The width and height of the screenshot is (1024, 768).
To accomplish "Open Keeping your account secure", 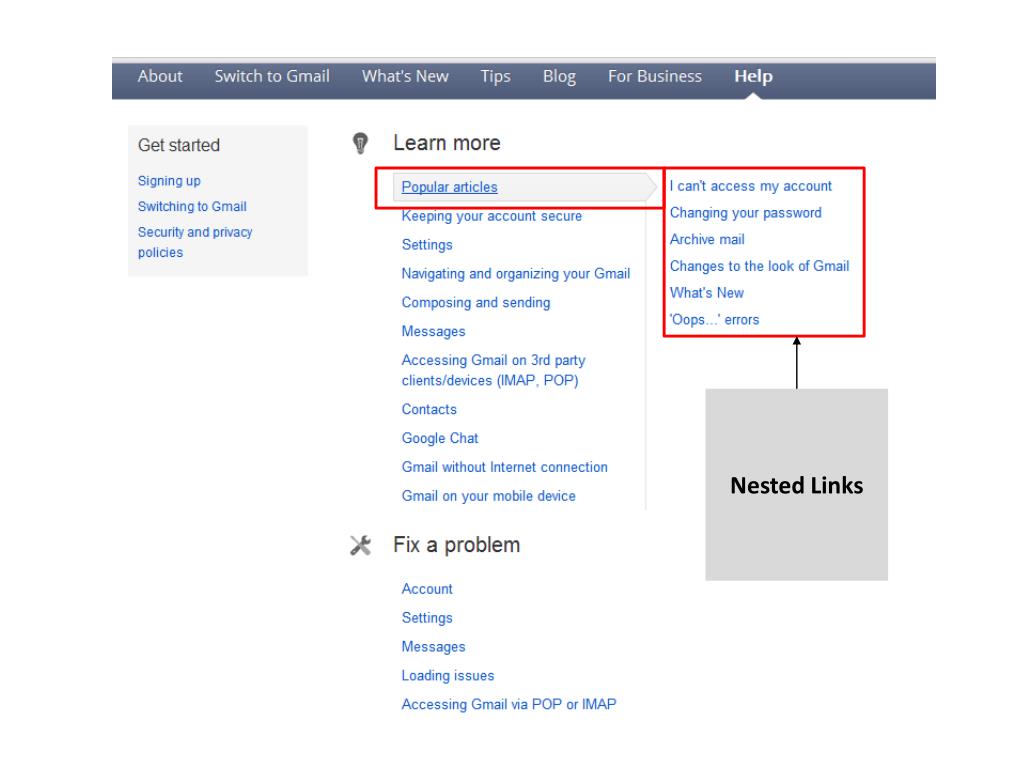I will (491, 216).
